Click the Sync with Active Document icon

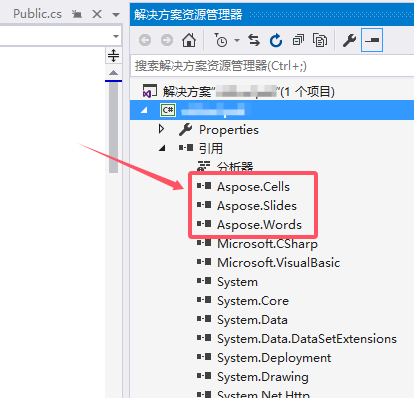(254, 41)
